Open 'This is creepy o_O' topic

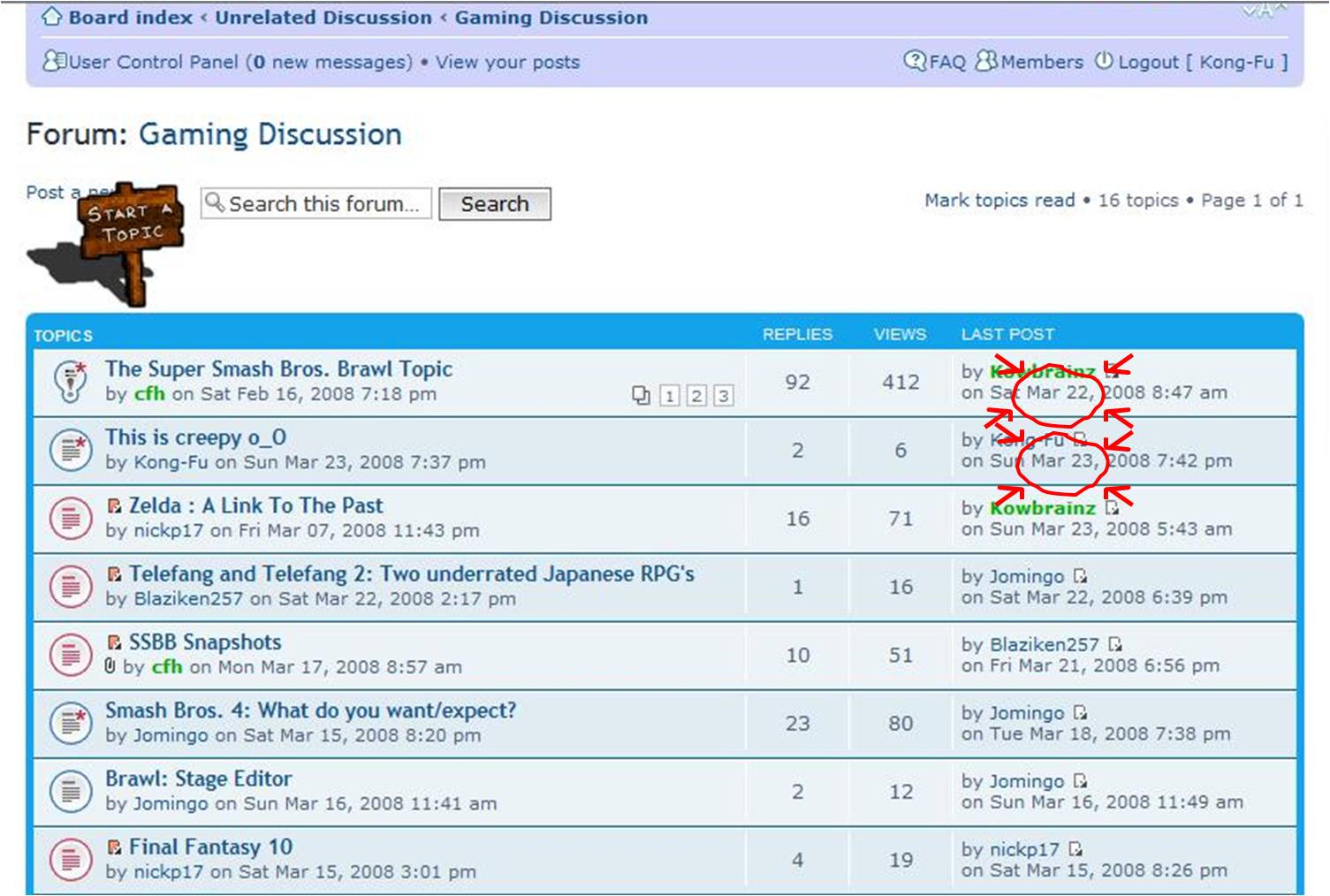pyautogui.click(x=195, y=437)
